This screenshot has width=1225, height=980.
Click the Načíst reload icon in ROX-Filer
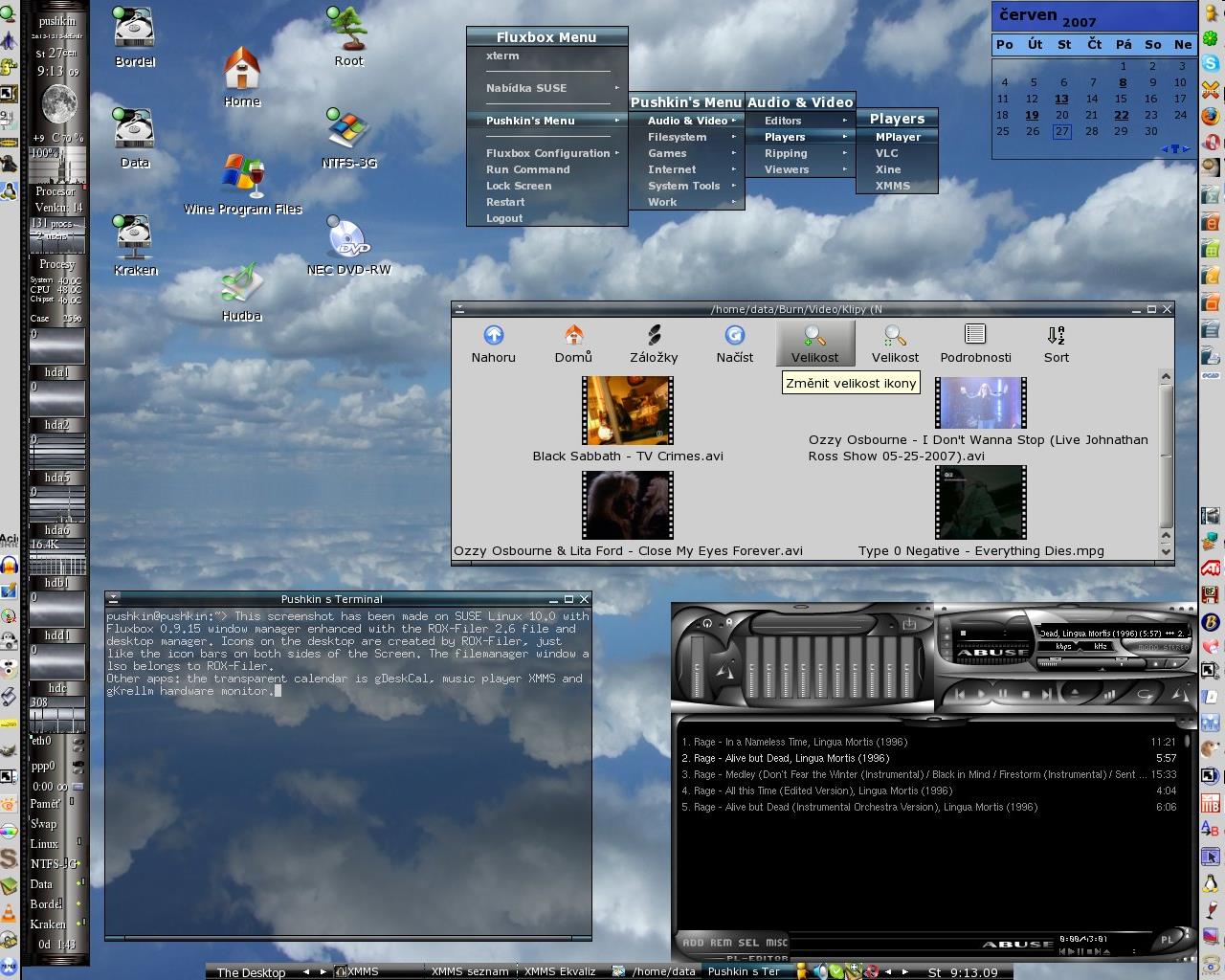pyautogui.click(x=734, y=343)
